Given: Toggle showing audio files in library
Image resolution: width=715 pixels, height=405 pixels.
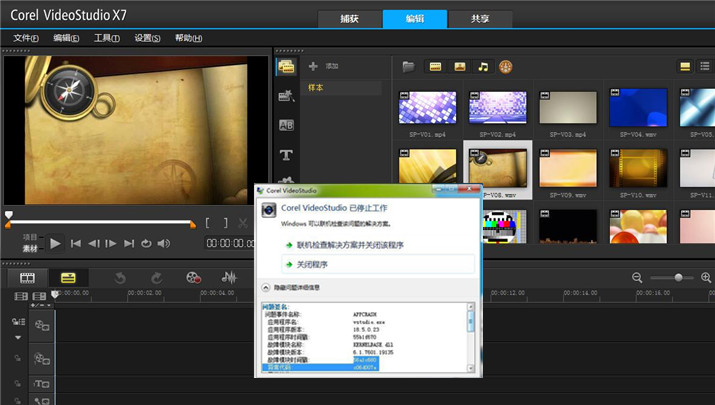Looking at the screenshot, I should pyautogui.click(x=483, y=67).
